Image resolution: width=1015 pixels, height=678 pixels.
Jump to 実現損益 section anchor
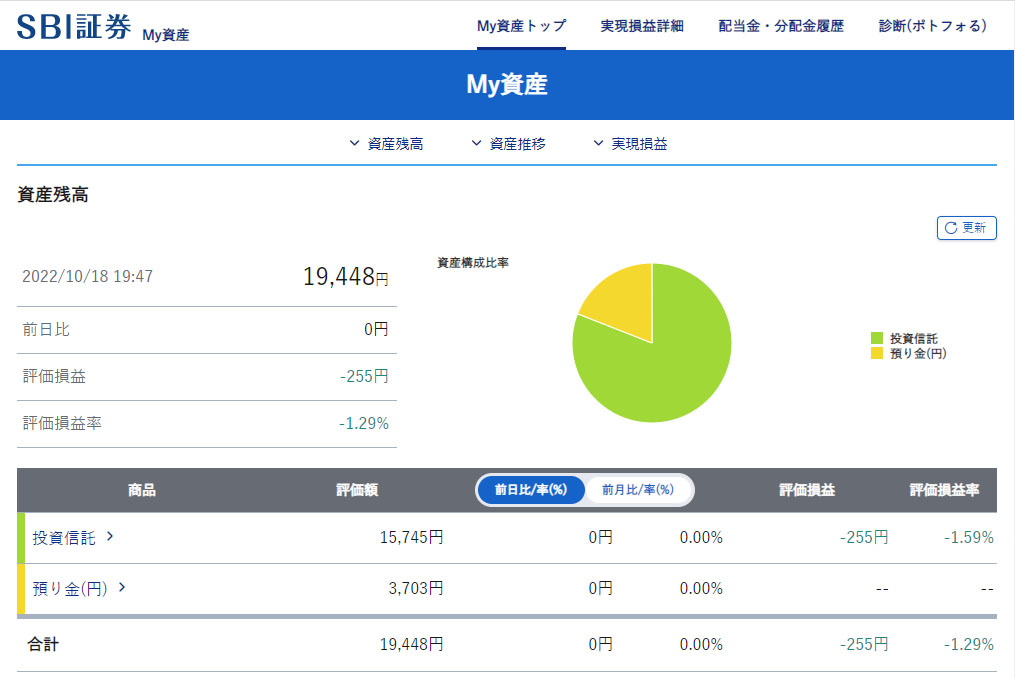(x=630, y=144)
